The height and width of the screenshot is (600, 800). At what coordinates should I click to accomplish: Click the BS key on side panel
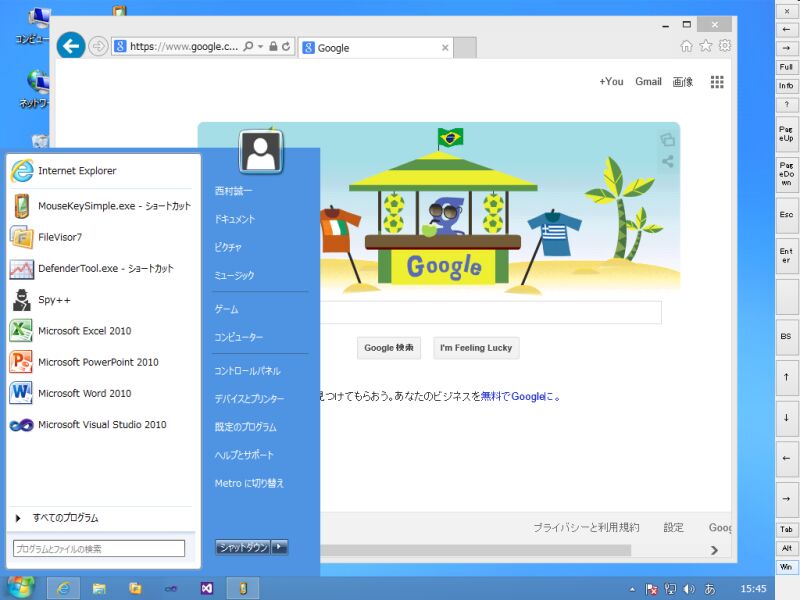coord(786,337)
